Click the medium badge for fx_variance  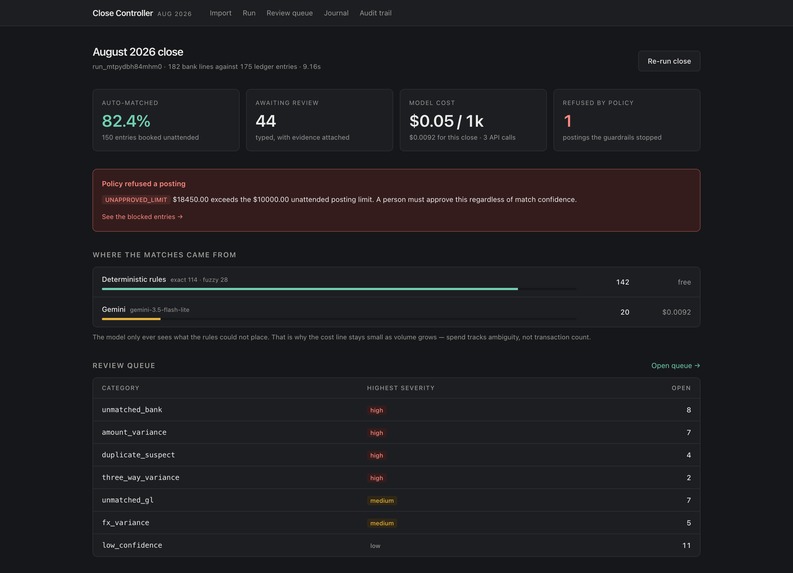[382, 523]
